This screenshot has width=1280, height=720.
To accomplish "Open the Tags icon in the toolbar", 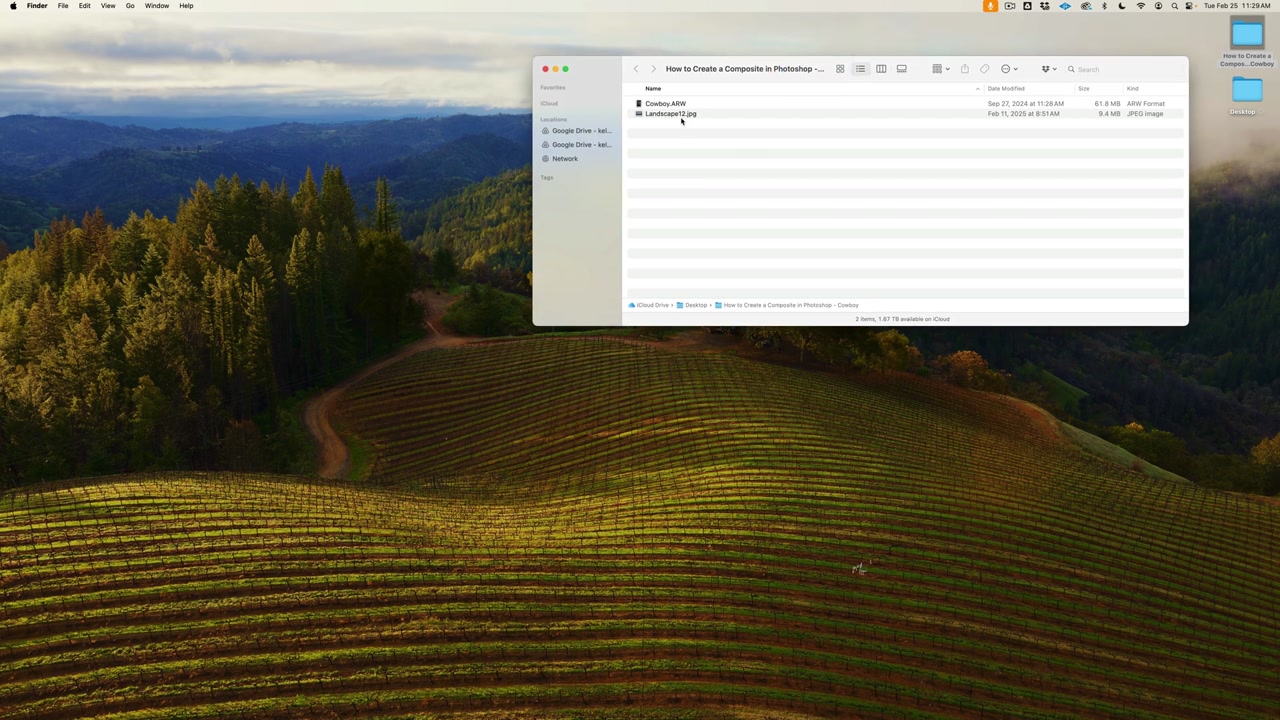I will coord(985,68).
